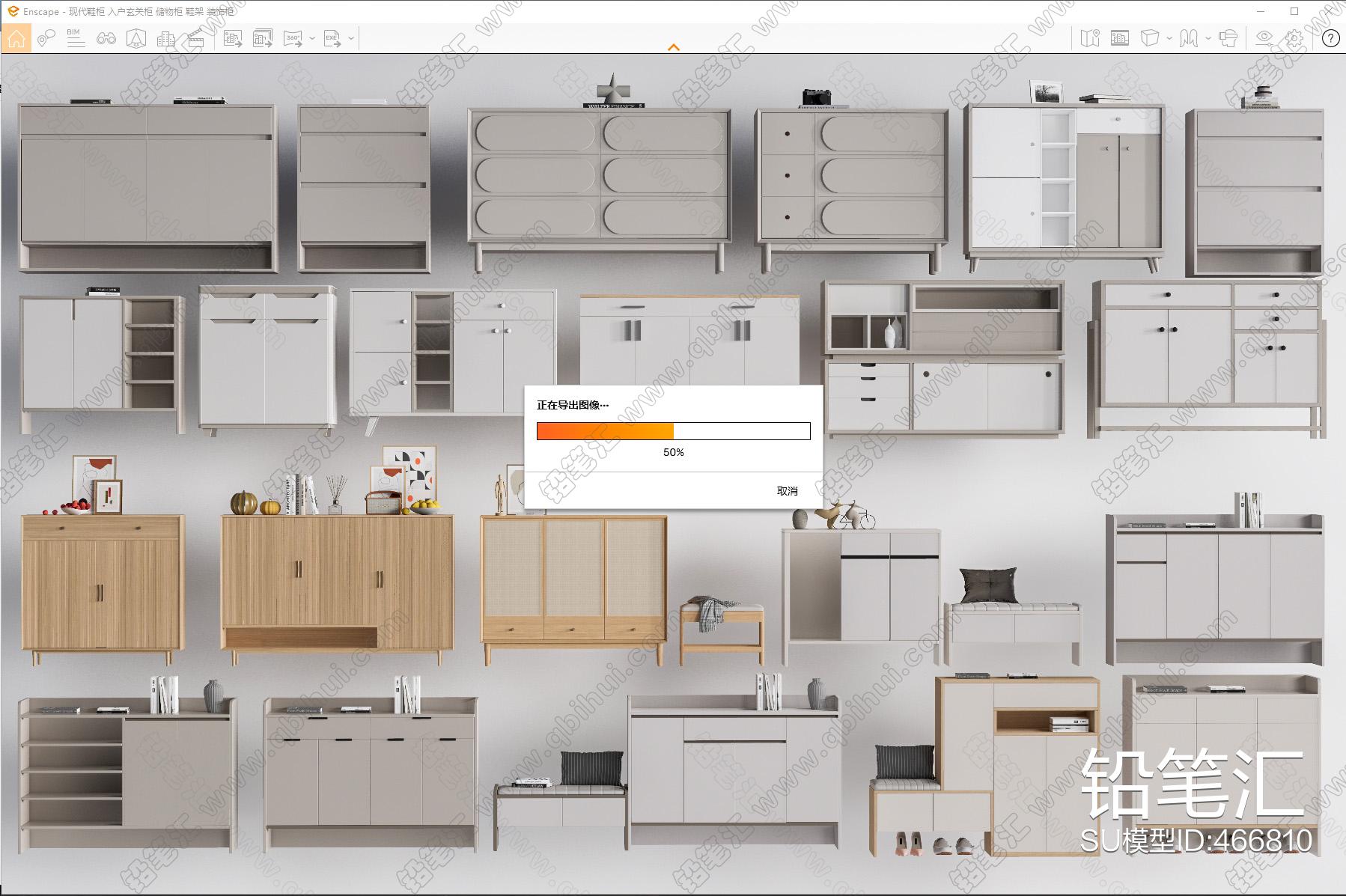
Task: Toggle Safe Frame viewport icon
Action: (x=1120, y=38)
